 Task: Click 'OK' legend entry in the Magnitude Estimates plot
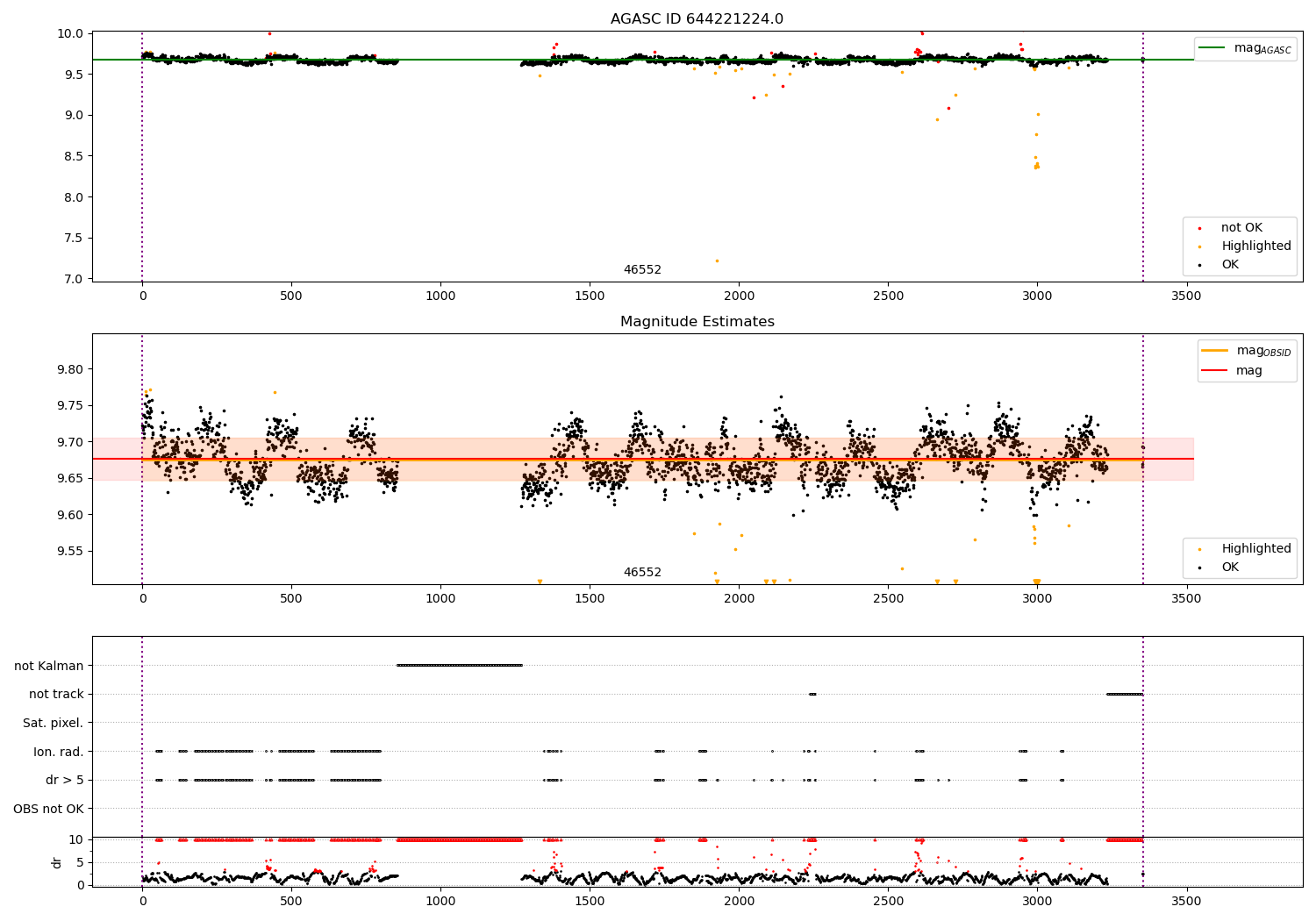click(1230, 568)
